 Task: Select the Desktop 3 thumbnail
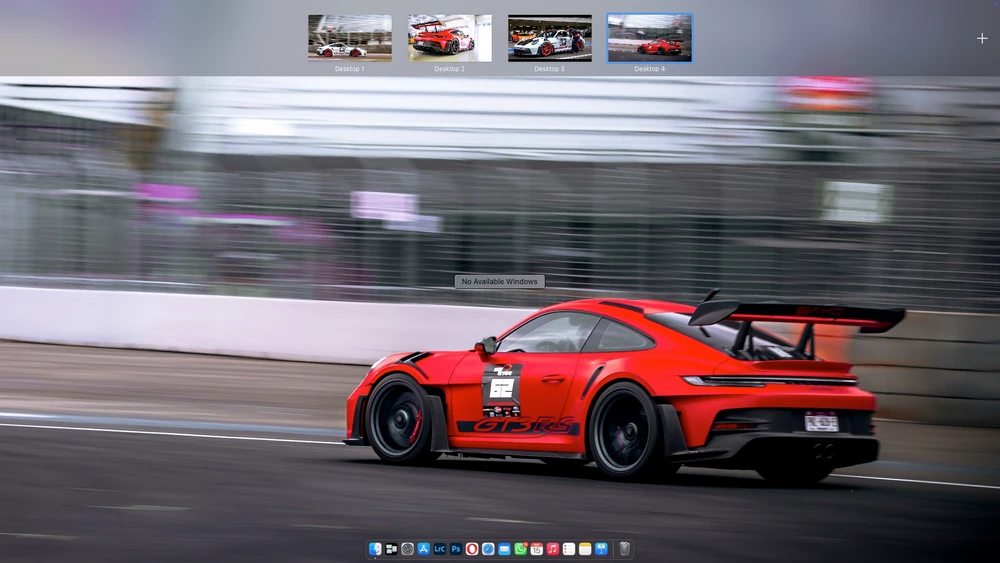[x=549, y=38]
